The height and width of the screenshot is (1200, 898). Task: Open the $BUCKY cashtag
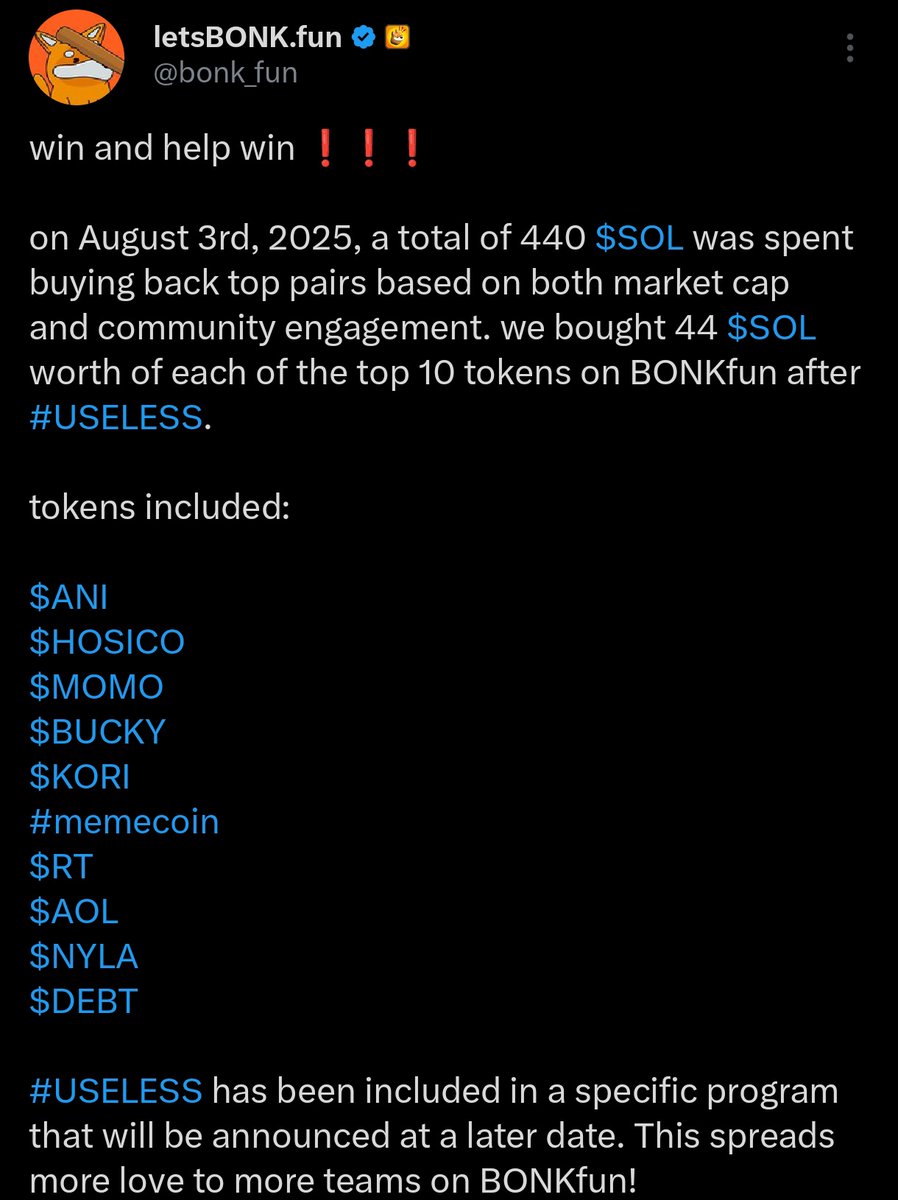click(x=97, y=732)
